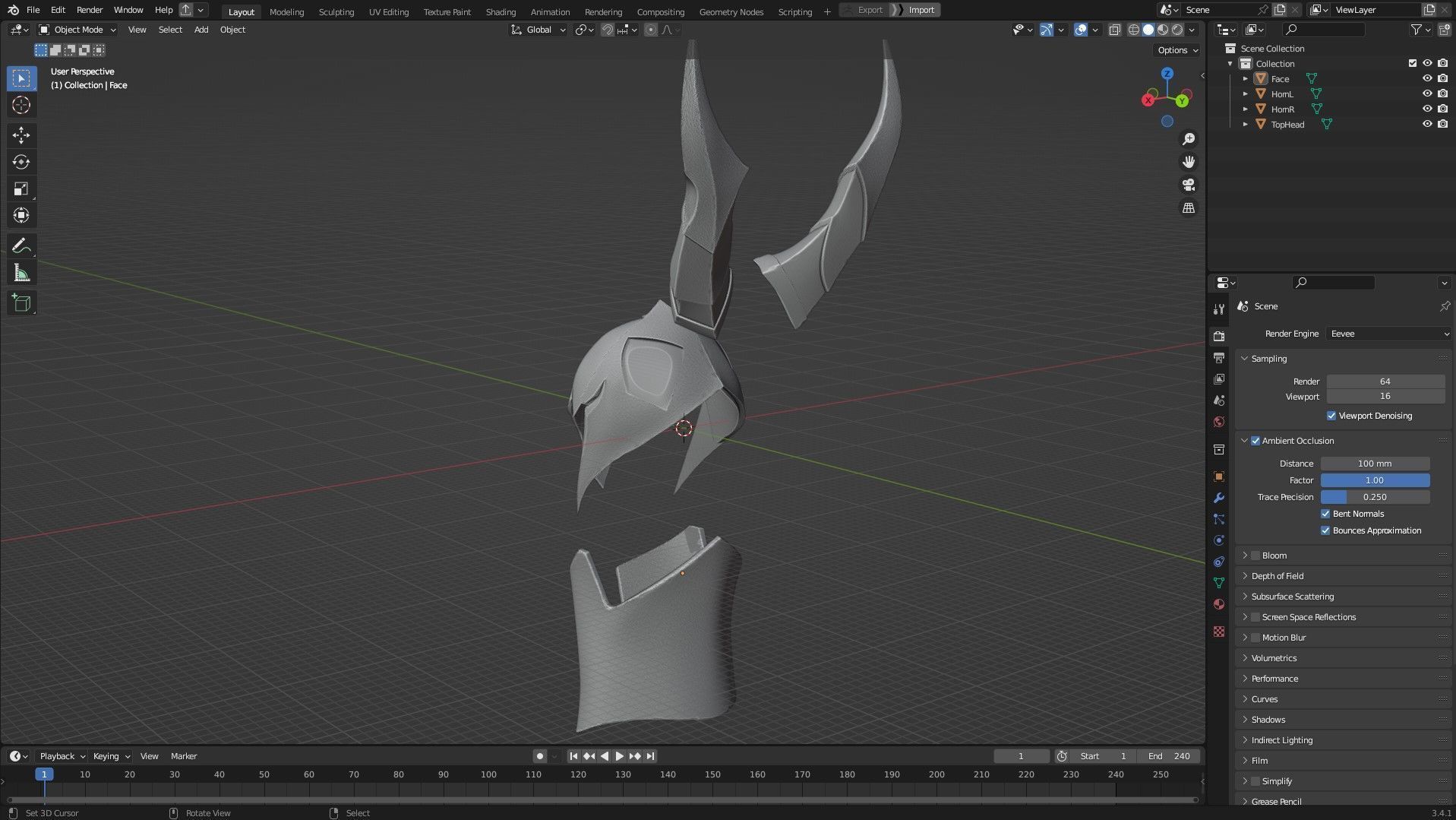Switch perspective/orthographic grid icon
The width and height of the screenshot is (1456, 820).
click(1189, 207)
